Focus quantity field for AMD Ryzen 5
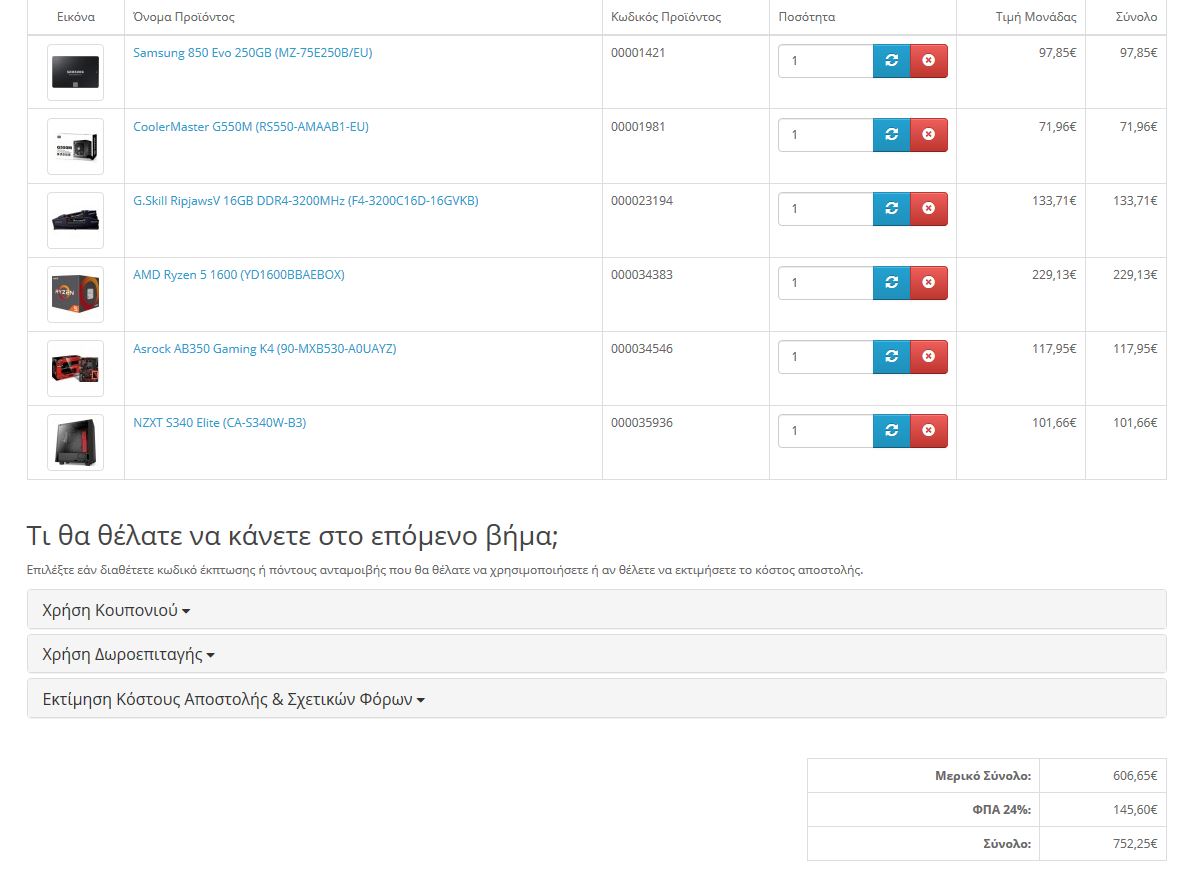 (826, 282)
